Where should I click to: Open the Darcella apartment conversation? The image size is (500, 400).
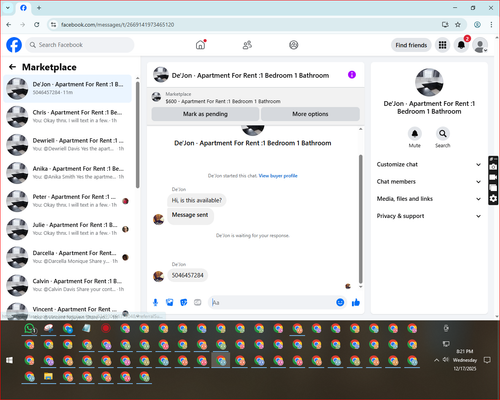pyautogui.click(x=68, y=257)
